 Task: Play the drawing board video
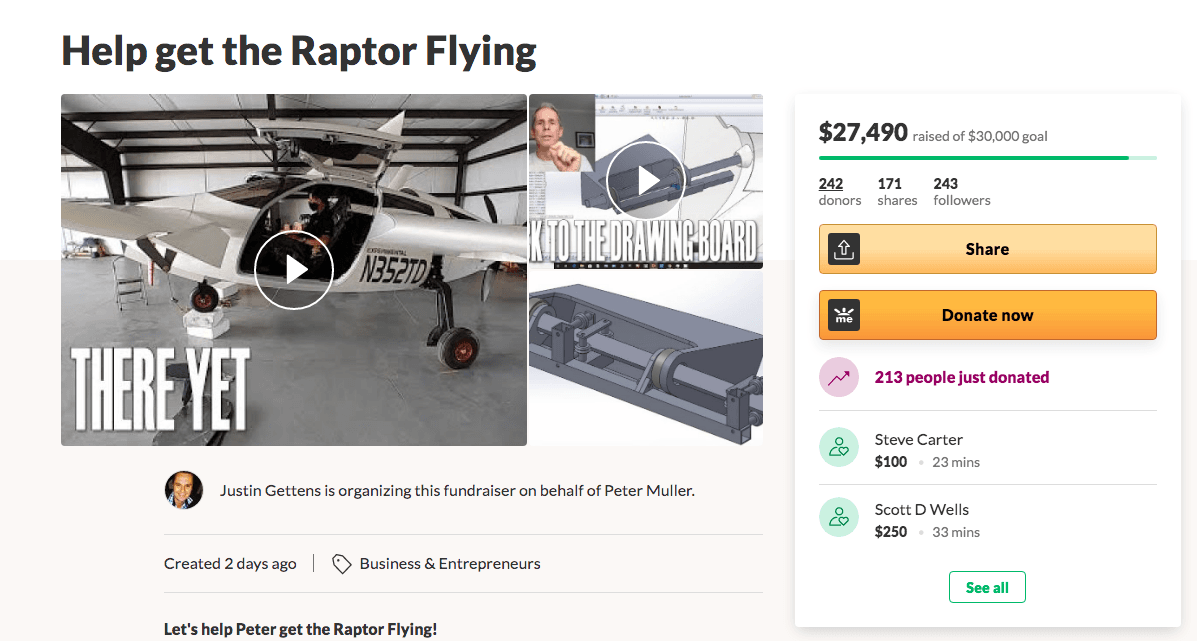point(645,181)
